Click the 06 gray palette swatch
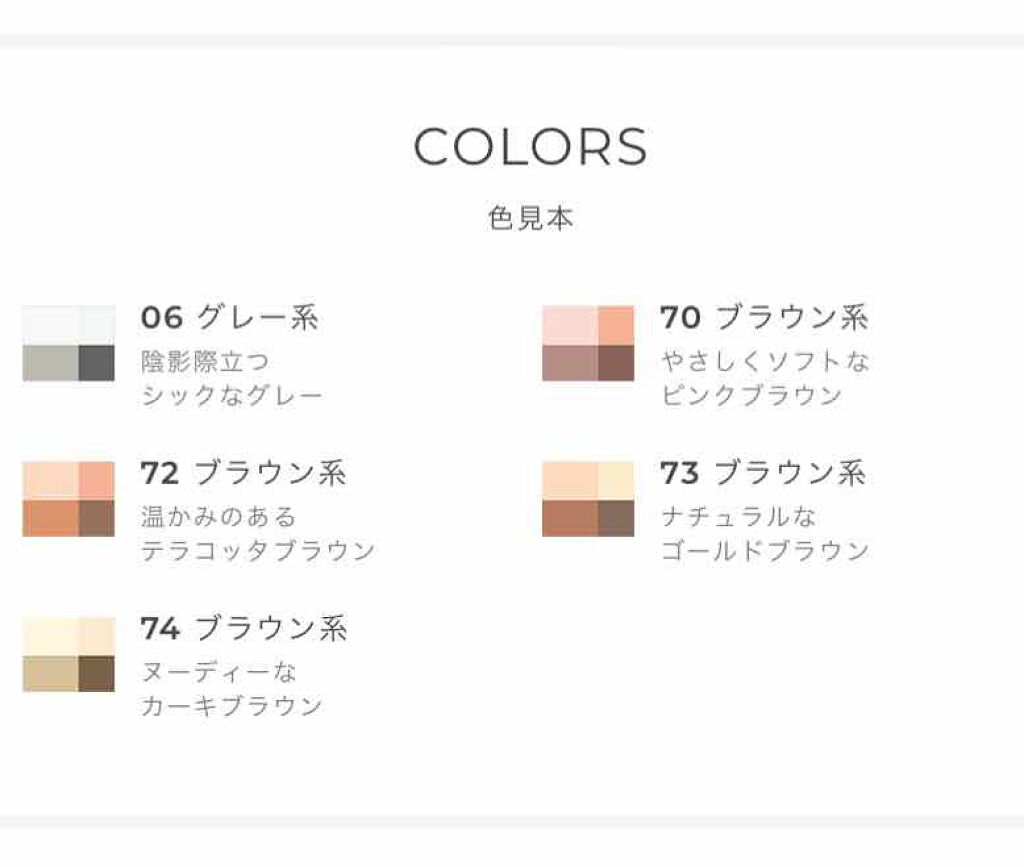The image size is (1024, 867). tap(68, 343)
